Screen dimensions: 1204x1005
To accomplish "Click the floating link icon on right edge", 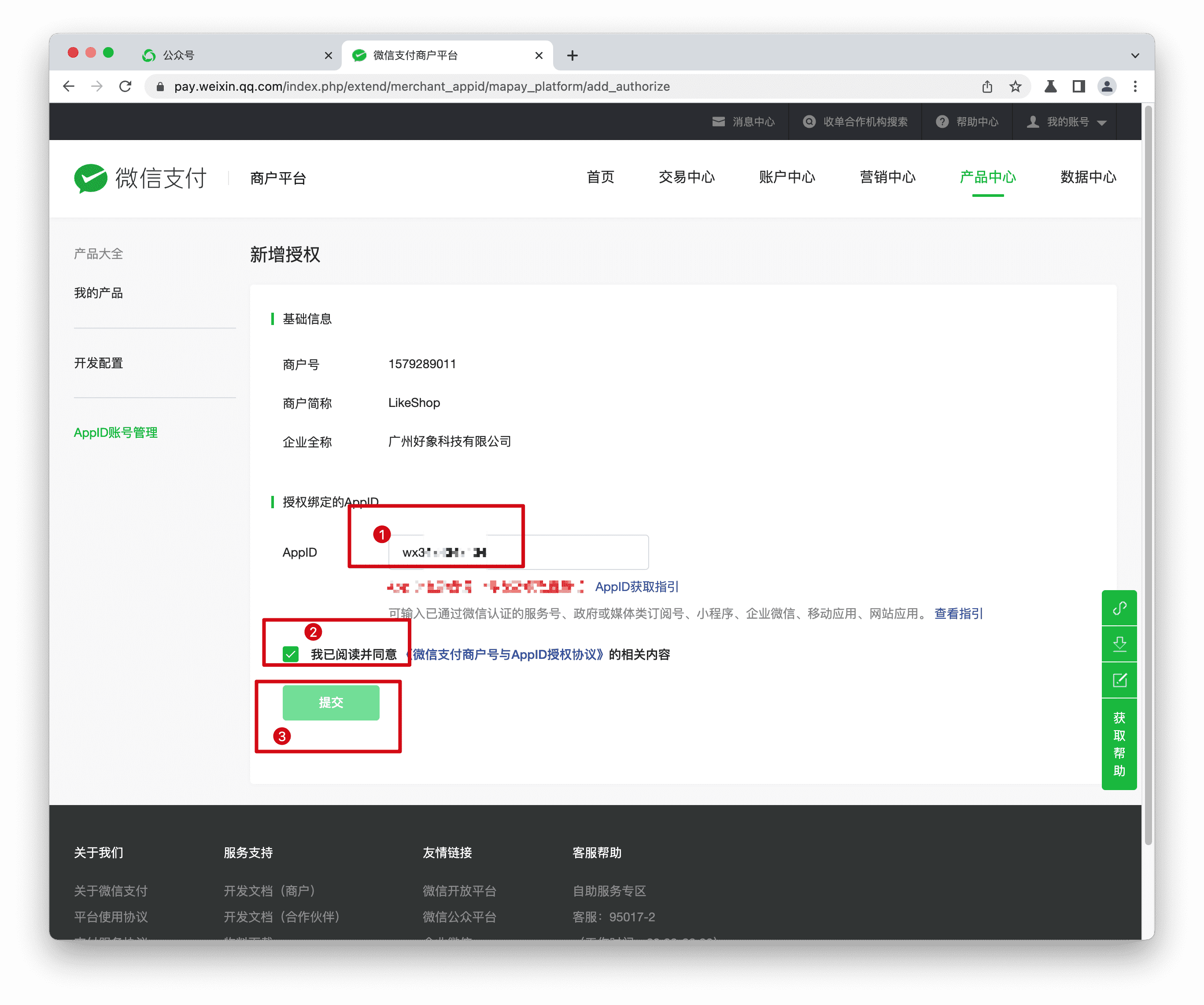I will [1119, 608].
